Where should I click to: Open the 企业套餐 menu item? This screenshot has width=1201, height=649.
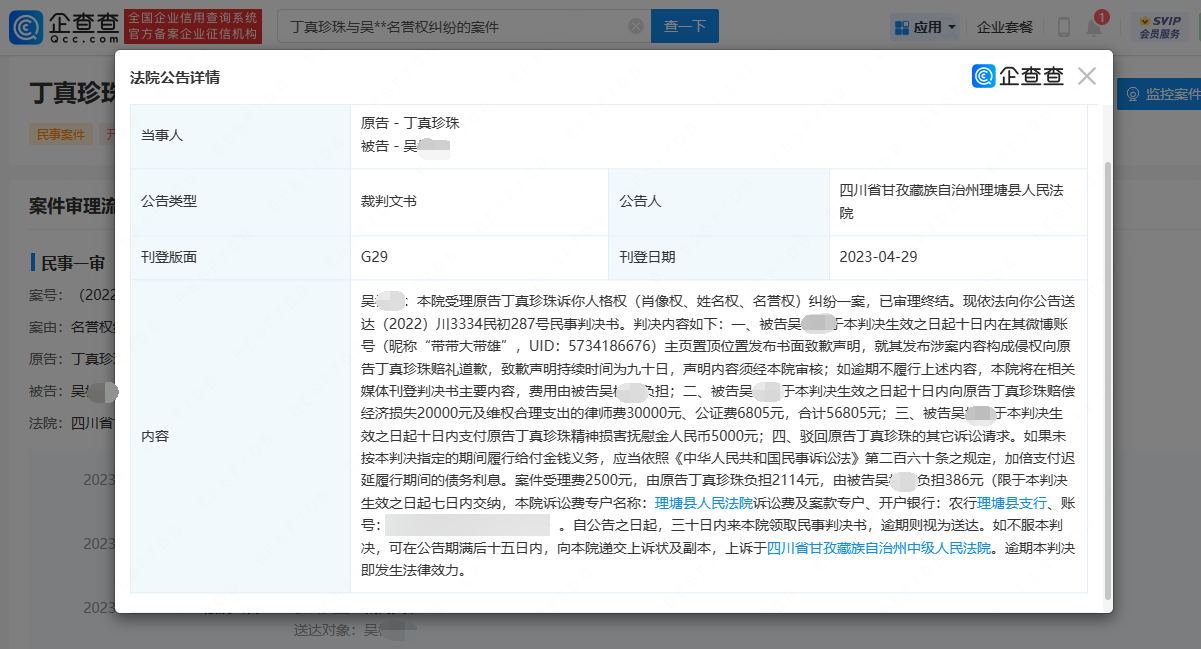[x=1005, y=25]
